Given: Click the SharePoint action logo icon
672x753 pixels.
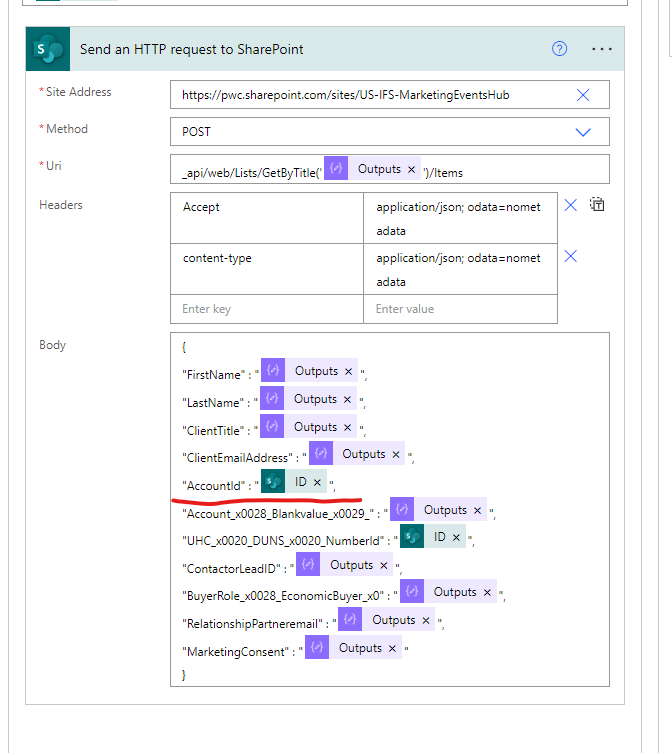Looking at the screenshot, I should coord(48,49).
